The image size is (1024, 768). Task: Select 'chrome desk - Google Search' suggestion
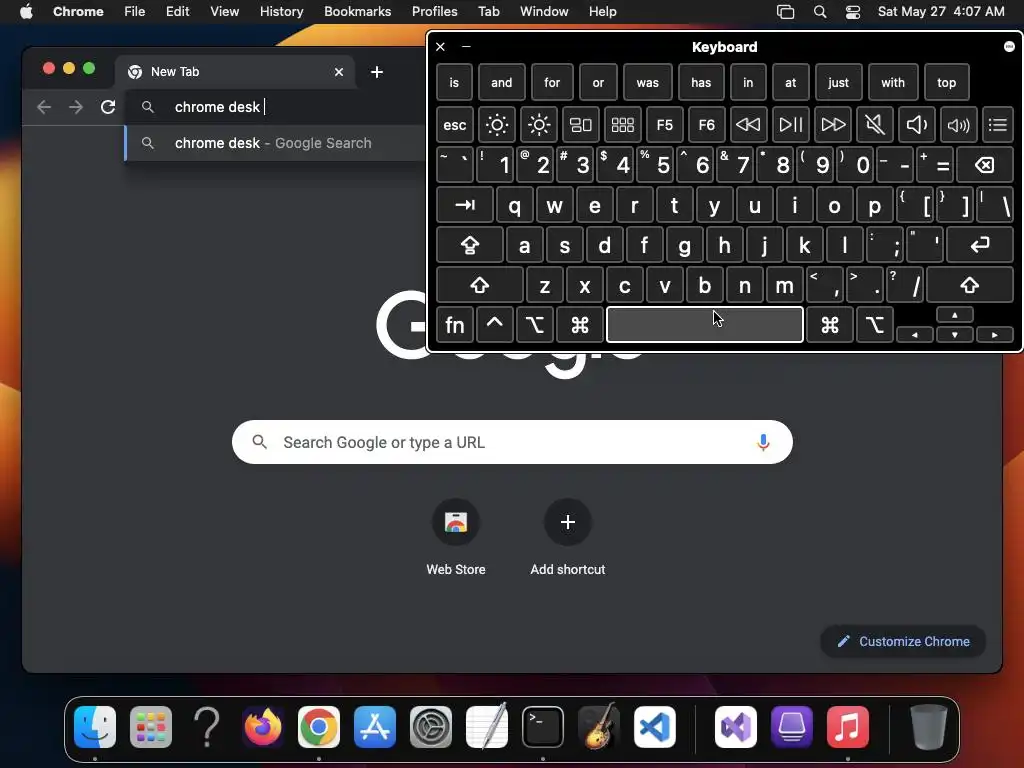tap(274, 143)
